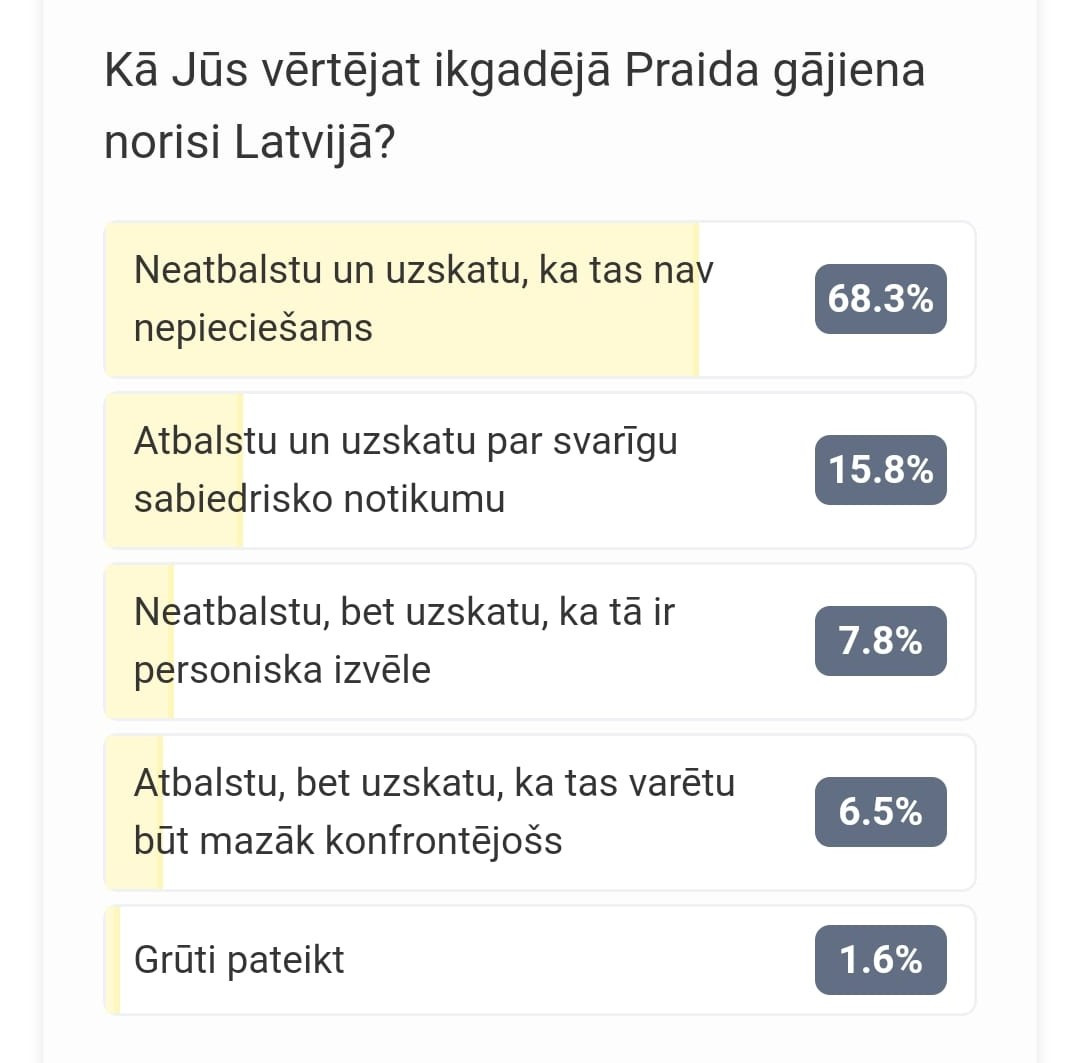Click the yellow progress bar of top answer

[x=402, y=299]
